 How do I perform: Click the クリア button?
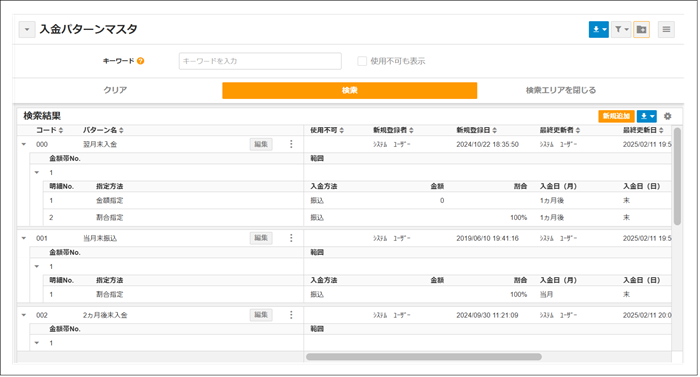coord(115,90)
